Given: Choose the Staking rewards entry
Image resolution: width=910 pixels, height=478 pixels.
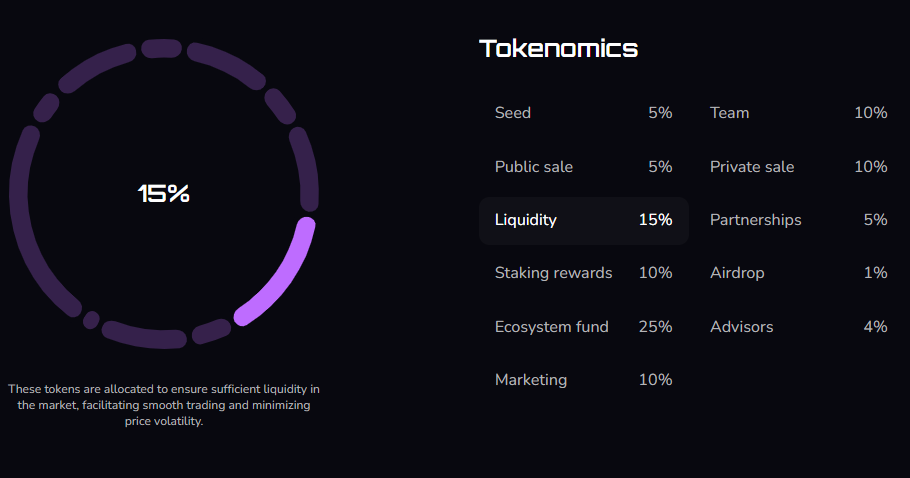Looking at the screenshot, I should click(583, 273).
